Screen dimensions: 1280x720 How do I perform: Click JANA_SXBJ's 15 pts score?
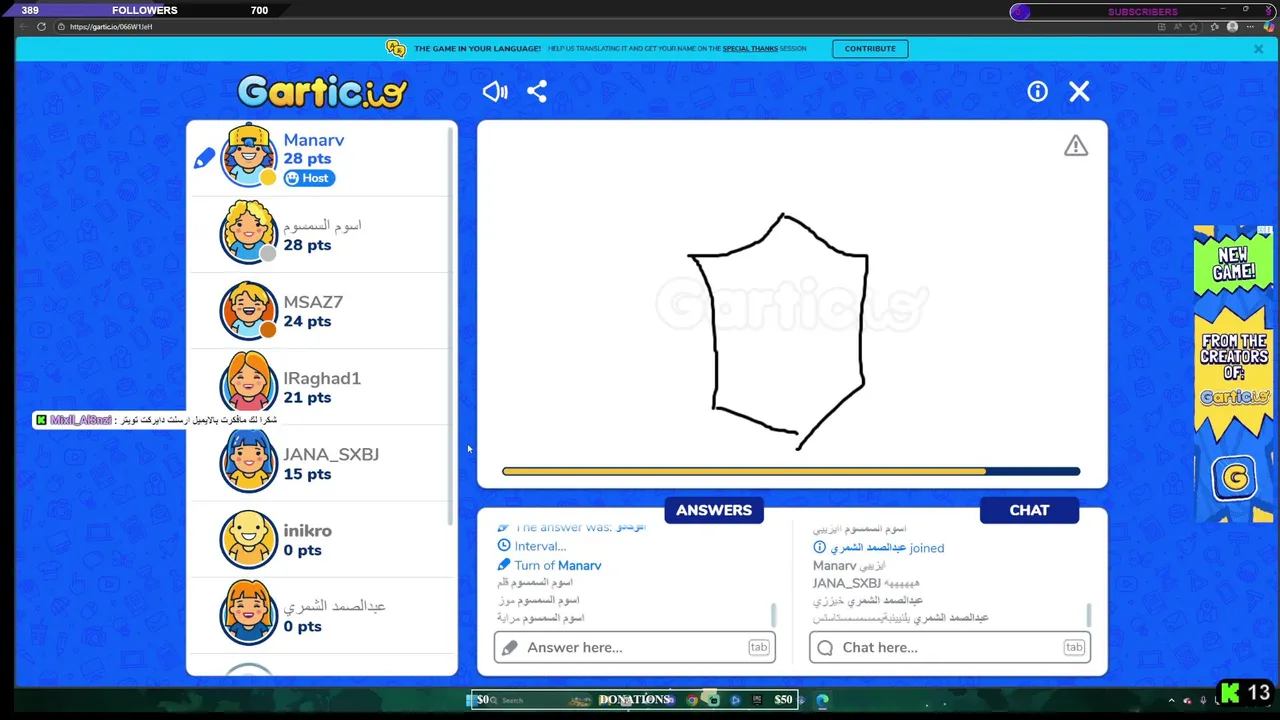pyautogui.click(x=307, y=474)
